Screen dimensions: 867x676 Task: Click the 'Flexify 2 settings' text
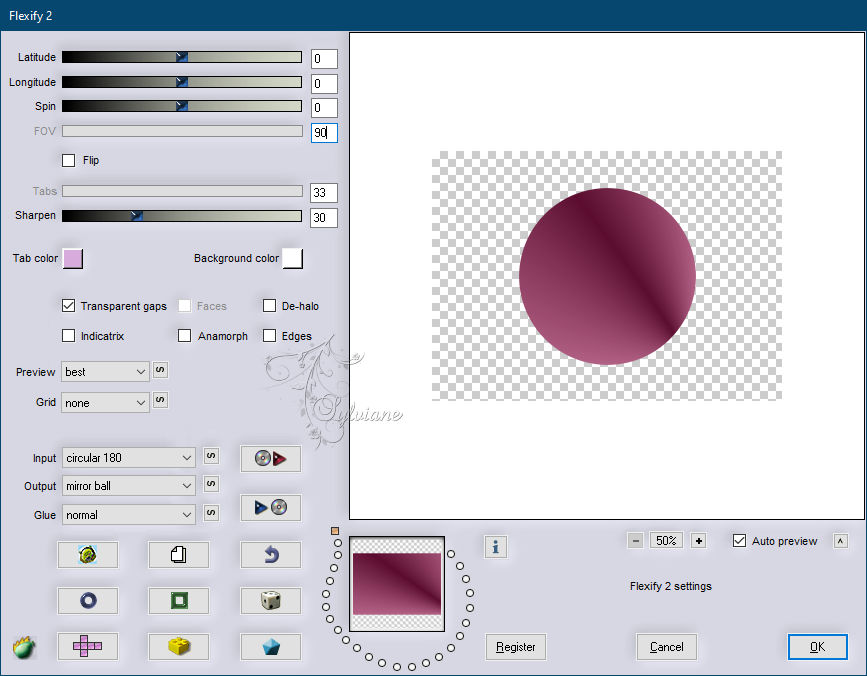(x=671, y=586)
